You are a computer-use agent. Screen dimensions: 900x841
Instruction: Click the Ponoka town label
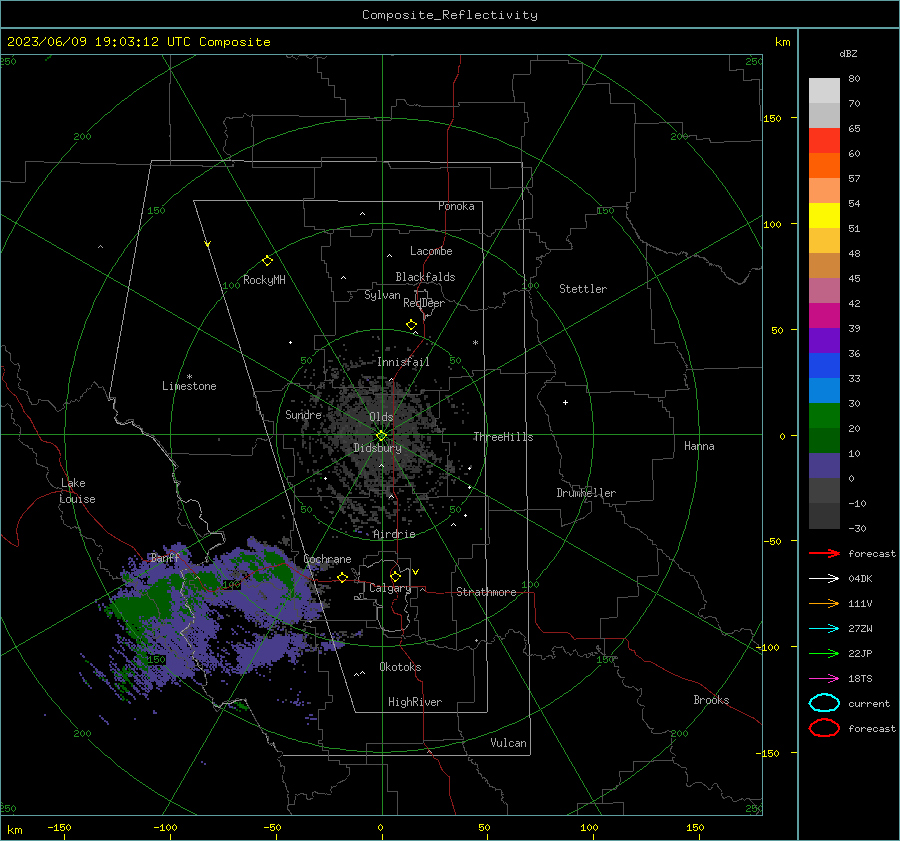[456, 206]
